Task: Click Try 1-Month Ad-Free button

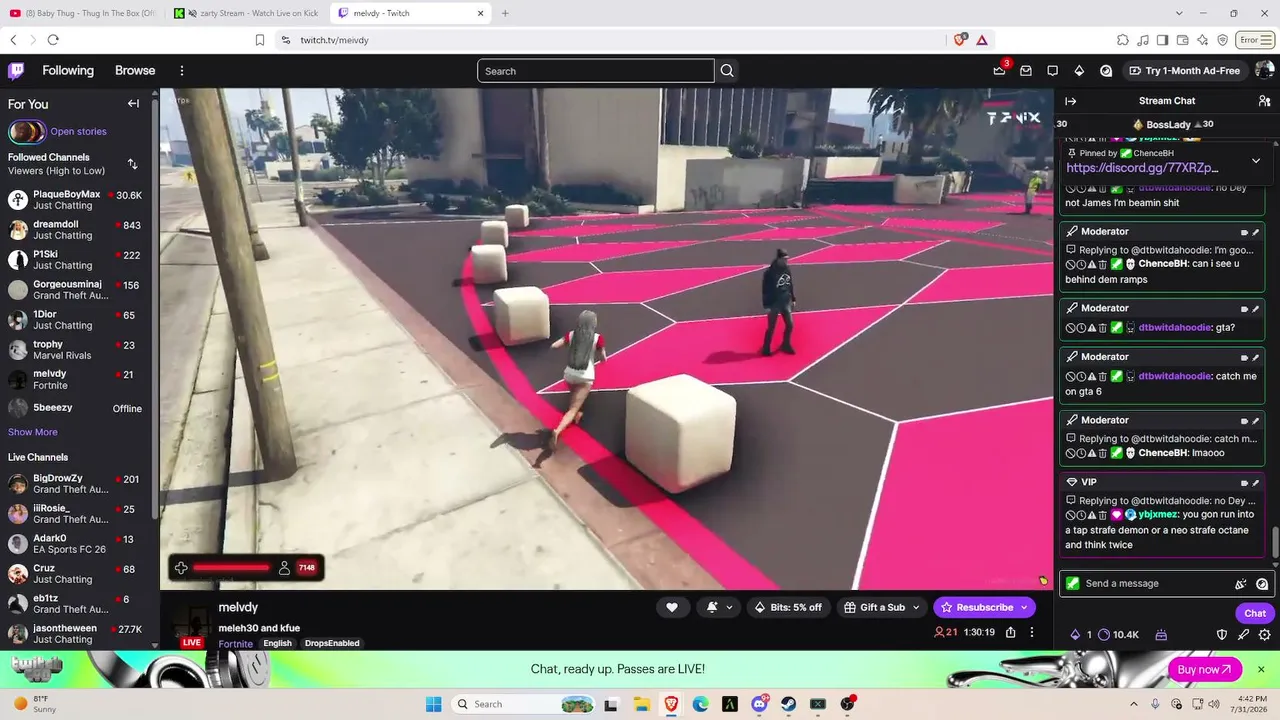Action: [x=1184, y=71]
